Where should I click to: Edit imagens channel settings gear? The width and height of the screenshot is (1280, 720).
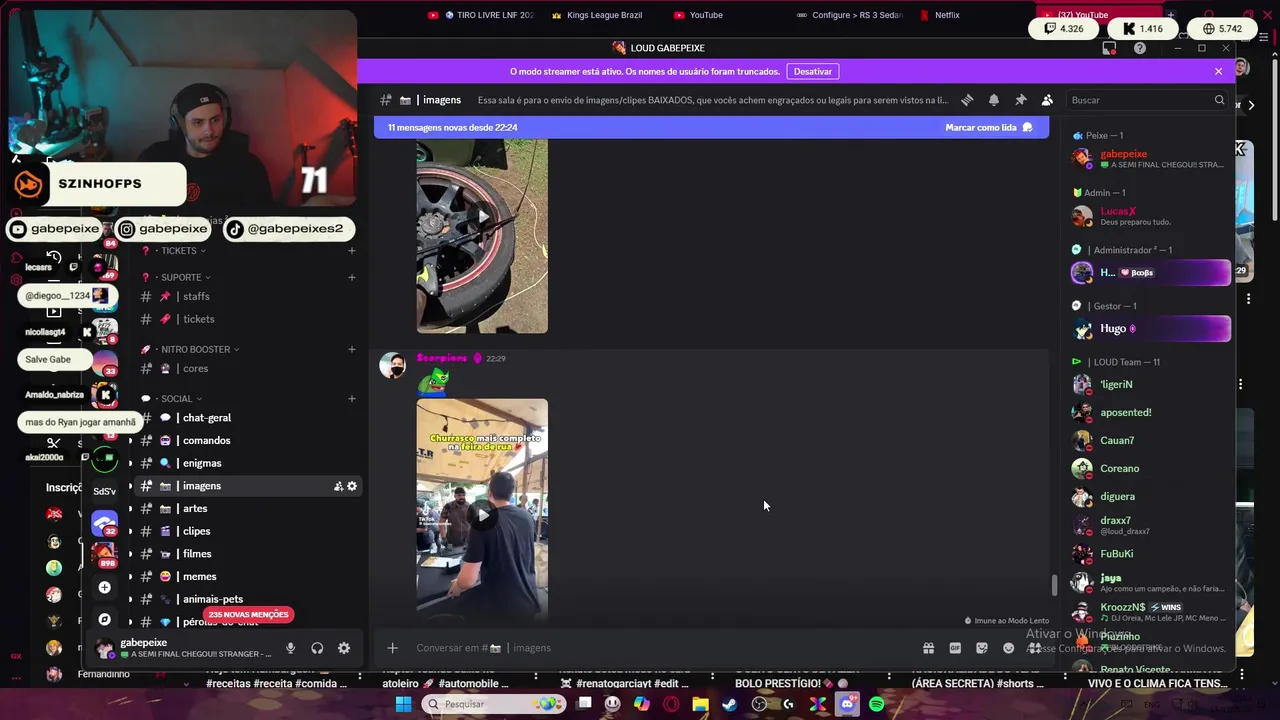[x=352, y=486]
